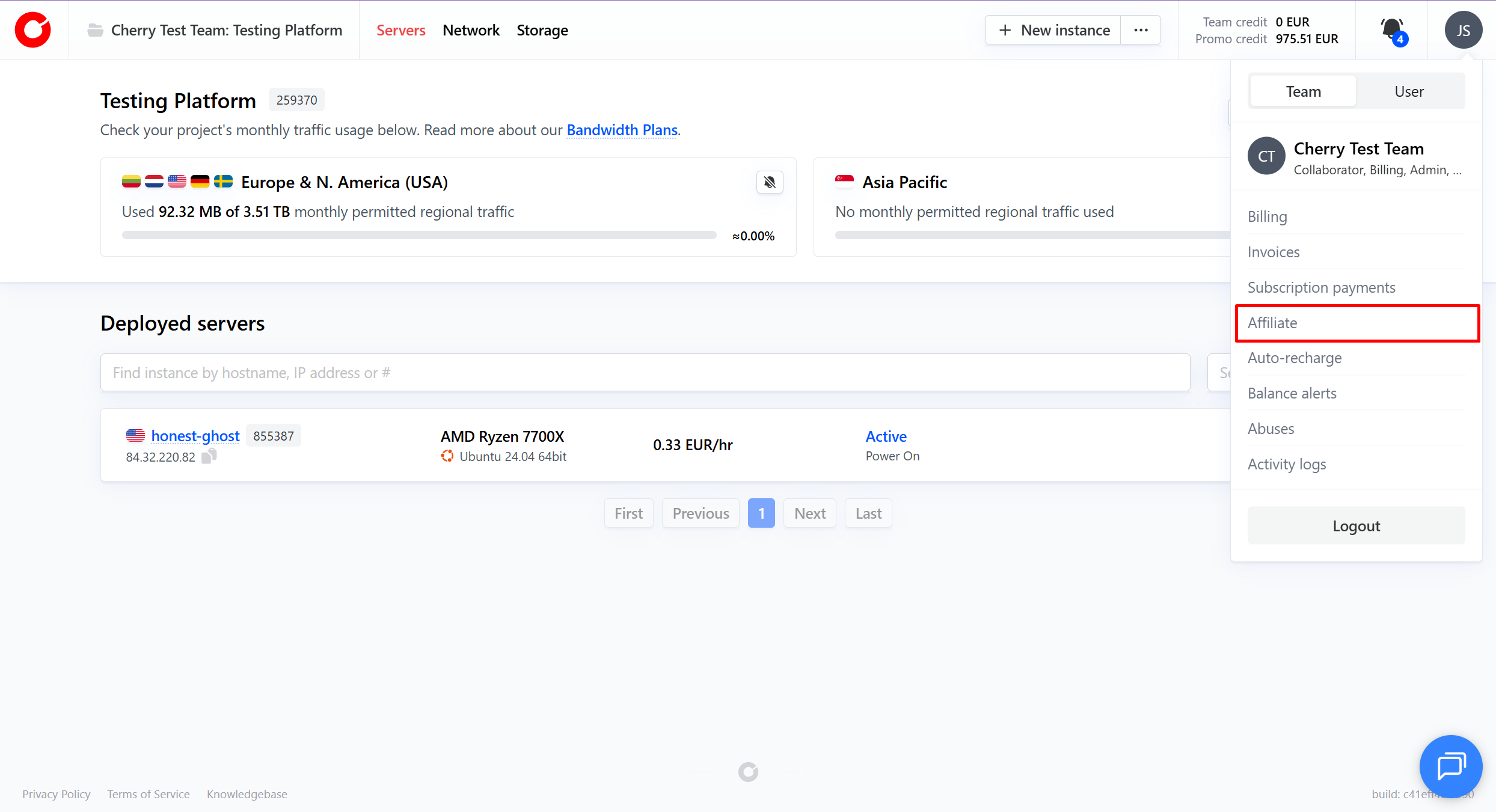Copy IP address 84.32.220.82 icon
This screenshot has width=1496, height=812.
209,457
